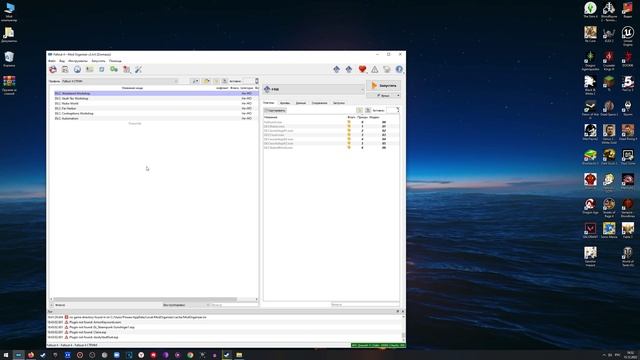Open Recycle Bin desktop icon

click(x=9, y=59)
